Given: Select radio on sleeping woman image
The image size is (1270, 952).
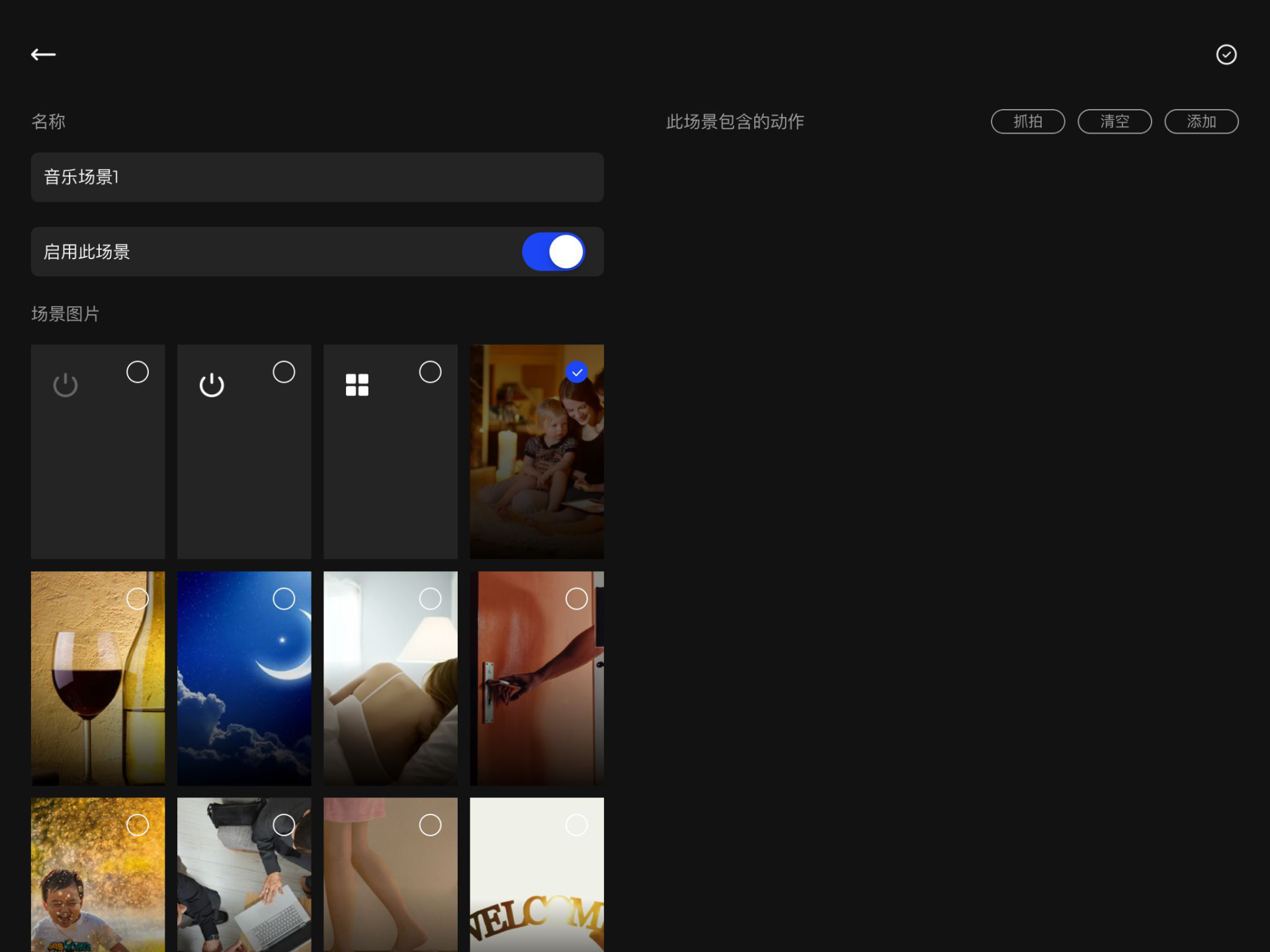Looking at the screenshot, I should click(430, 599).
